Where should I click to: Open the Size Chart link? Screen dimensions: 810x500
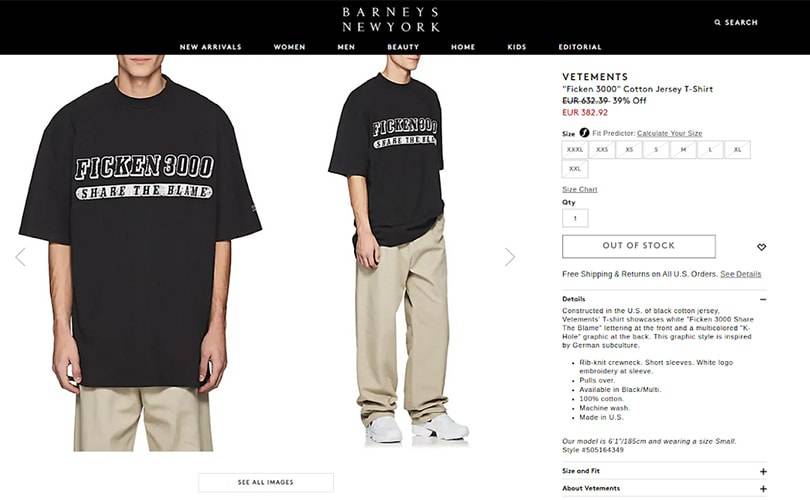pyautogui.click(x=580, y=190)
